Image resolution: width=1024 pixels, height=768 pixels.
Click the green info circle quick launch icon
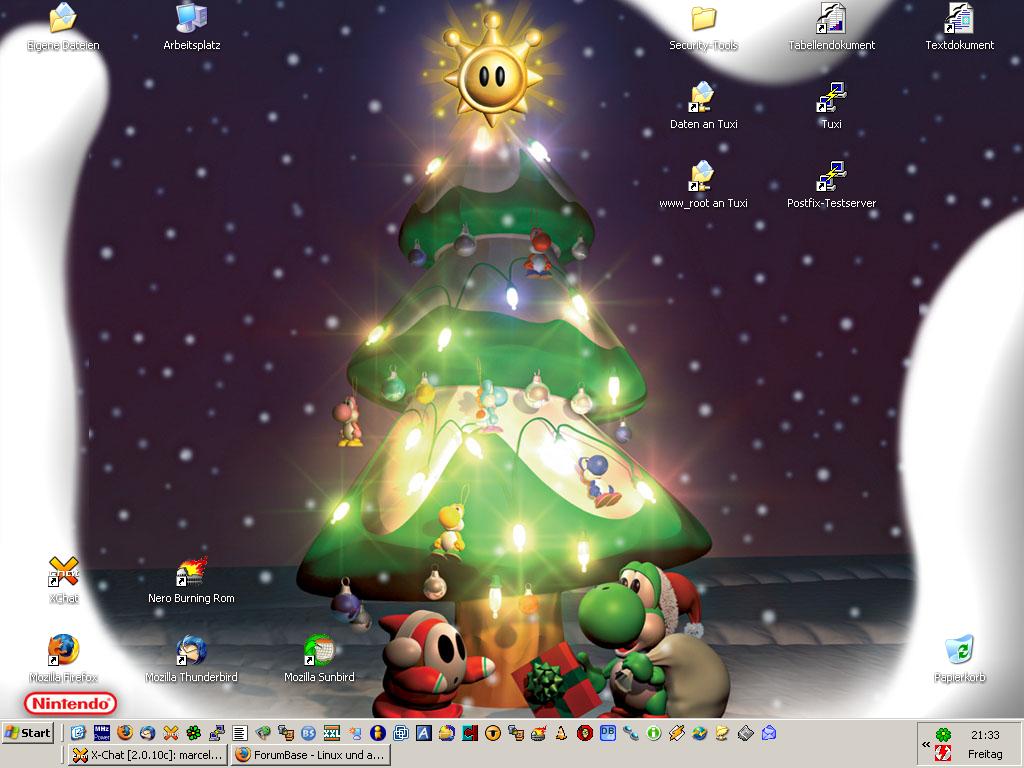654,733
